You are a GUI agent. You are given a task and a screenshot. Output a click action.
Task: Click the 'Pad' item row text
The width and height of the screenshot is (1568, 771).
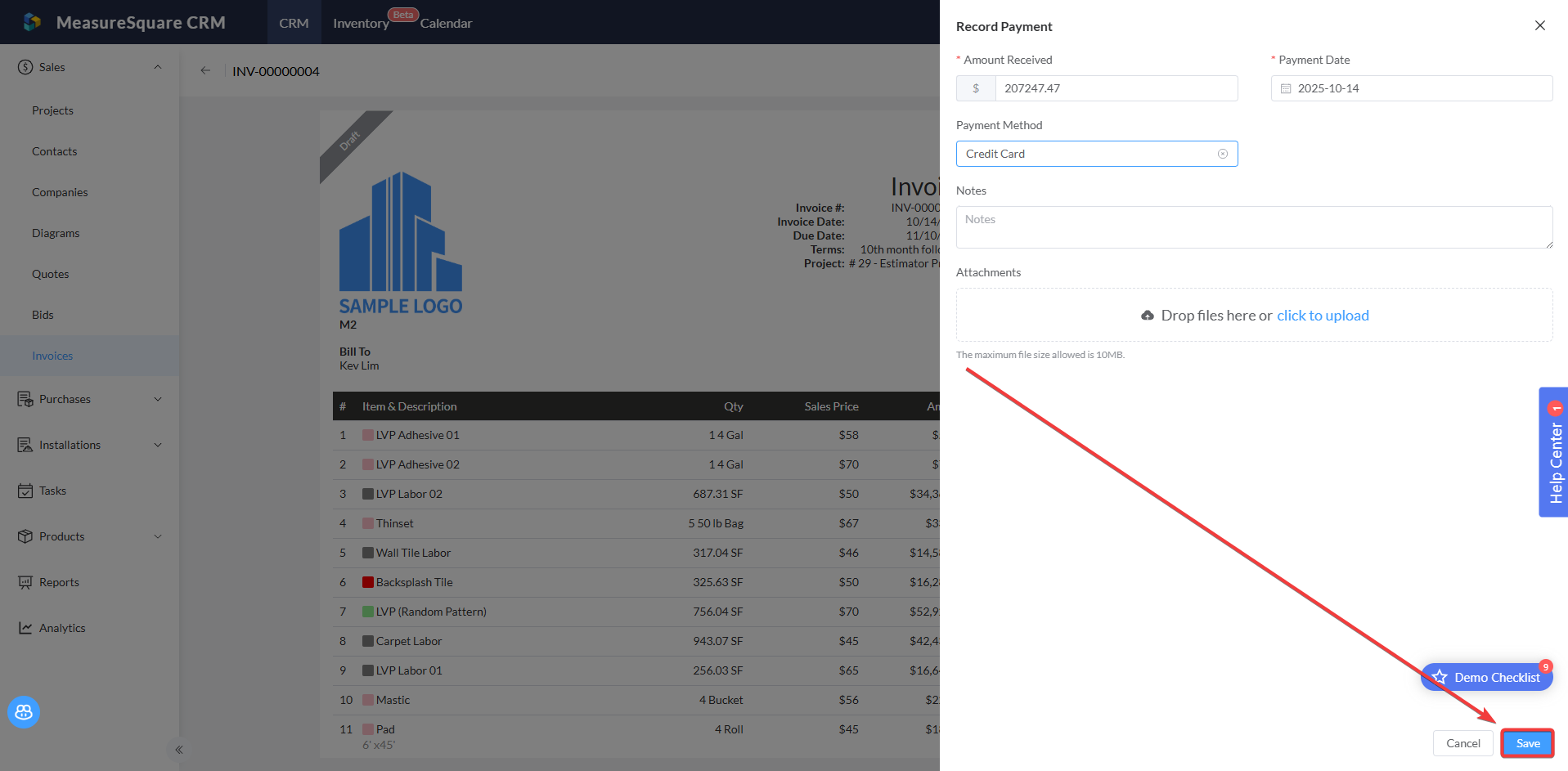coord(385,729)
